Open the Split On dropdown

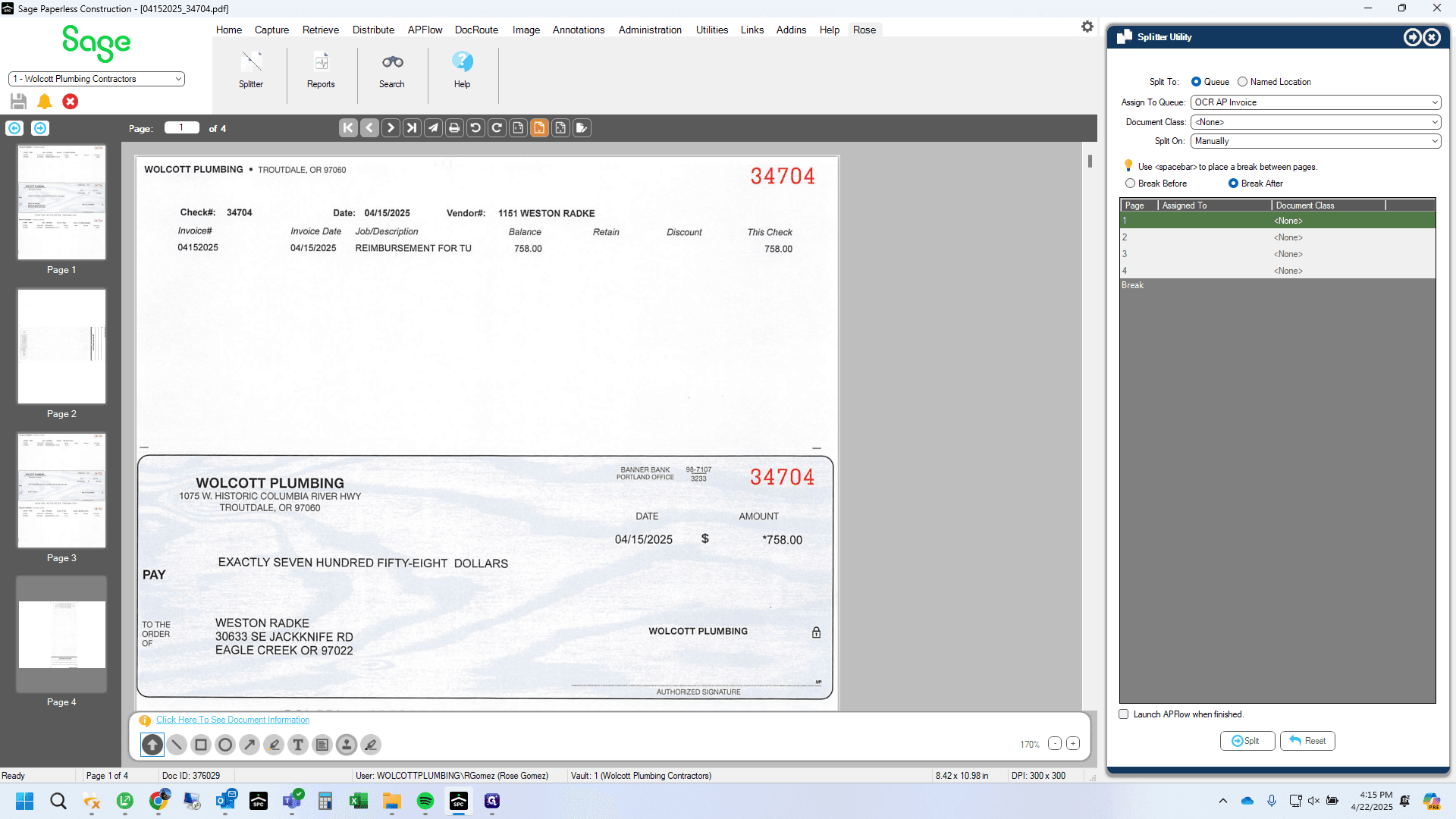[1316, 141]
